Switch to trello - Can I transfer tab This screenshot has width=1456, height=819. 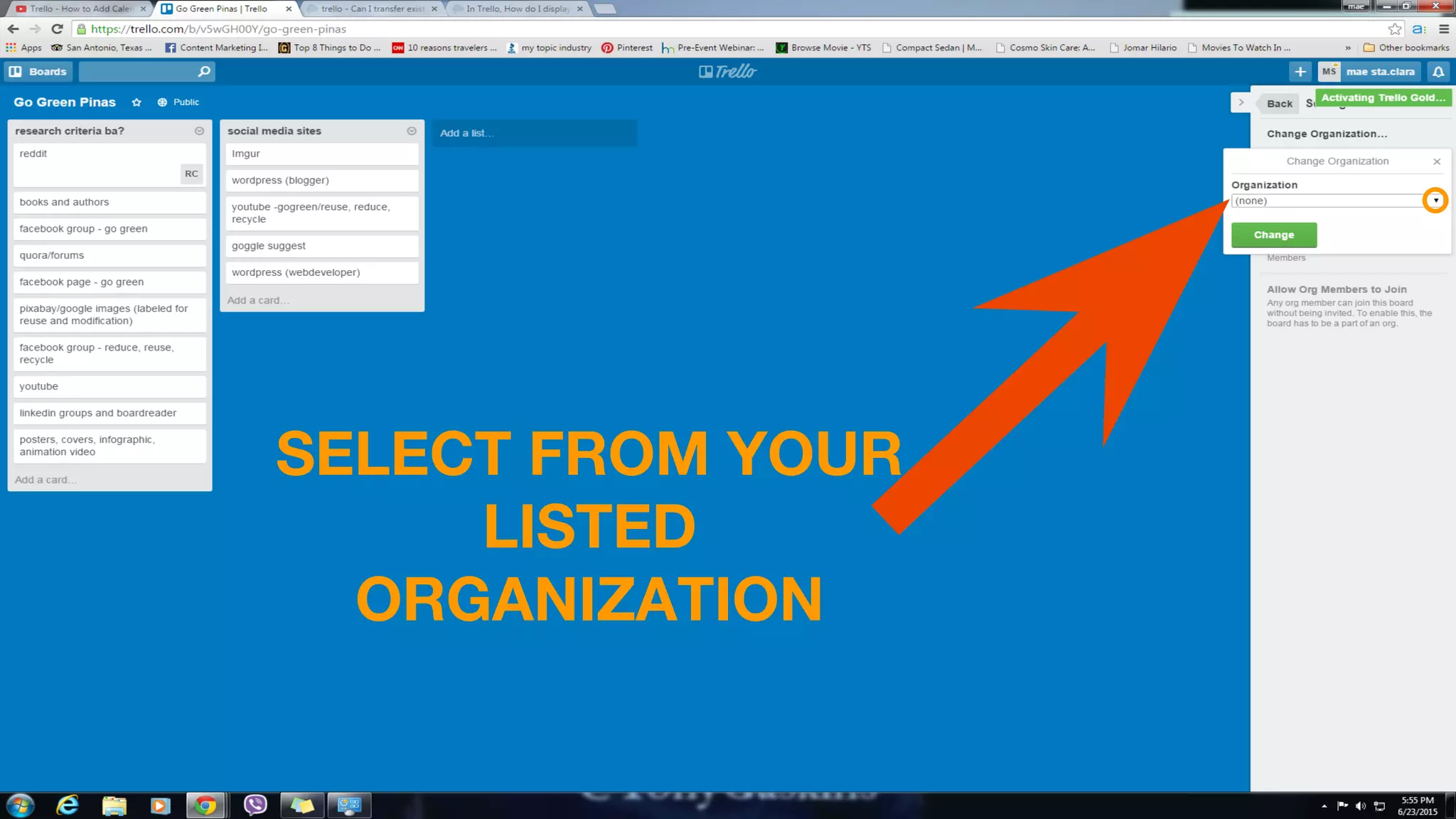(x=372, y=9)
